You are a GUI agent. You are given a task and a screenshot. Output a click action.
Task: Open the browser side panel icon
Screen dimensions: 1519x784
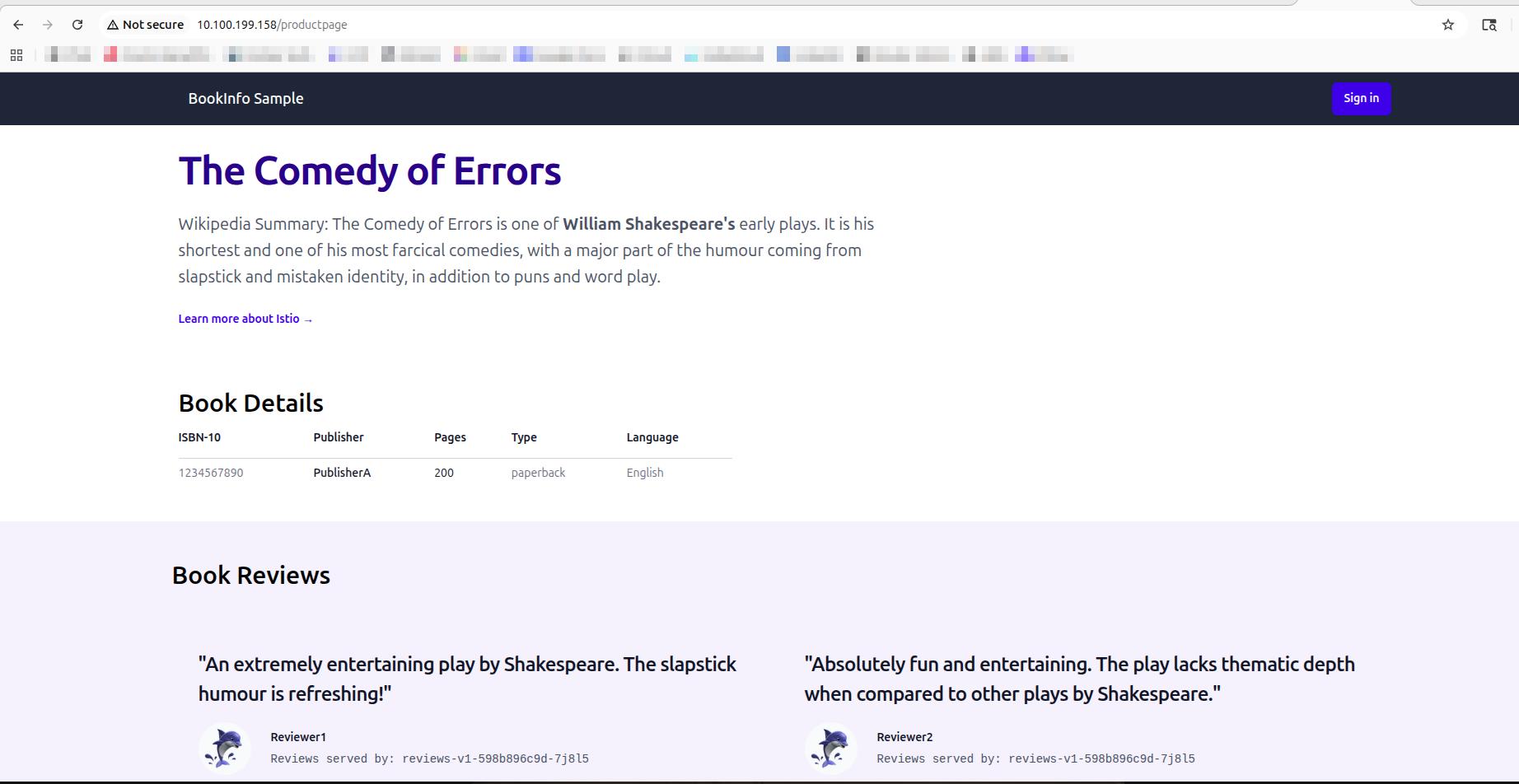click(x=1489, y=25)
